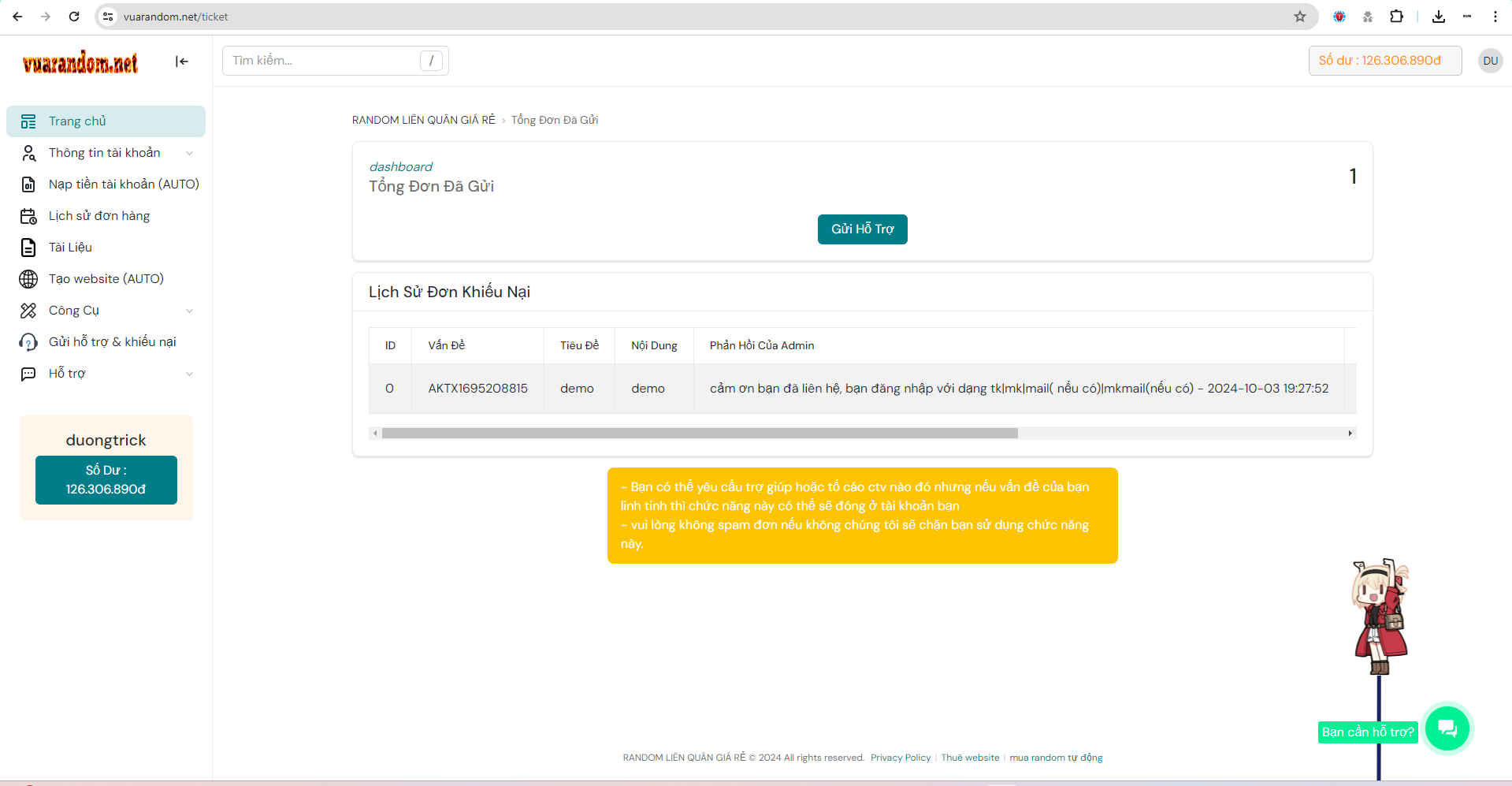The image size is (1512, 786).
Task: Expand the Thông tin tài khoản menu
Action: pyautogui.click(x=106, y=153)
